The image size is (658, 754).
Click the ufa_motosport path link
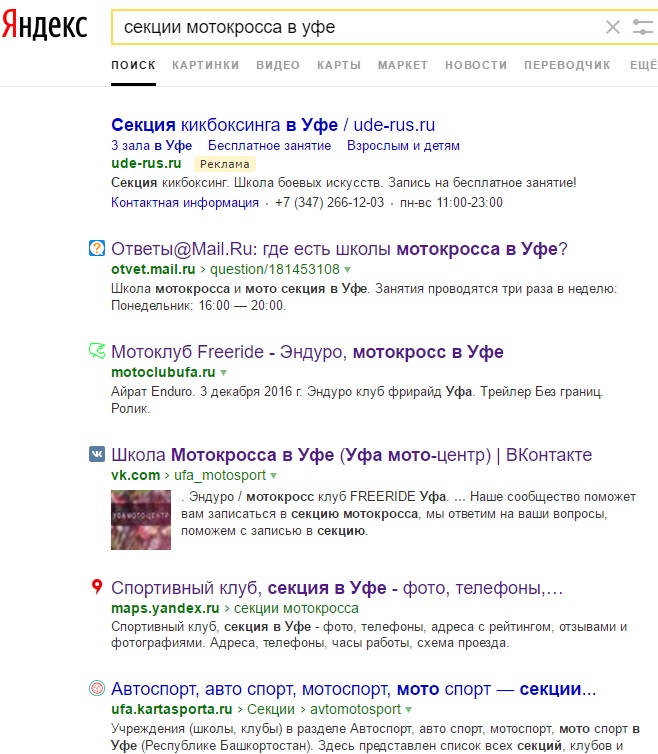click(220, 475)
